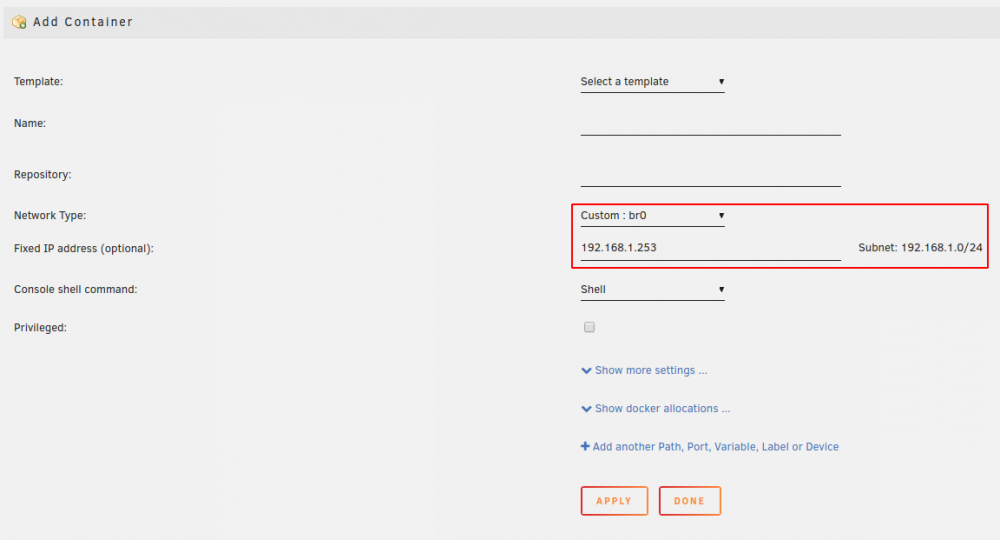Open the Select a template dropdown
The height and width of the screenshot is (540, 1000).
(x=652, y=82)
